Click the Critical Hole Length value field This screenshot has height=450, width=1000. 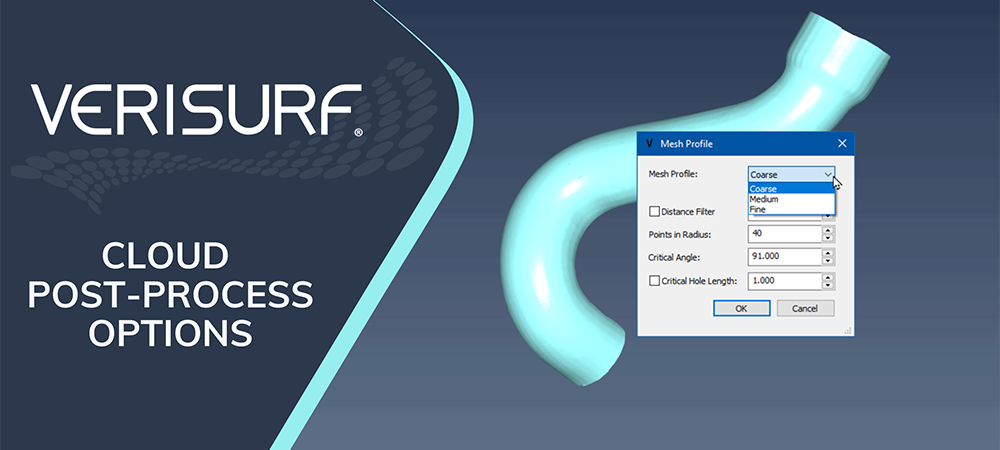(x=784, y=281)
